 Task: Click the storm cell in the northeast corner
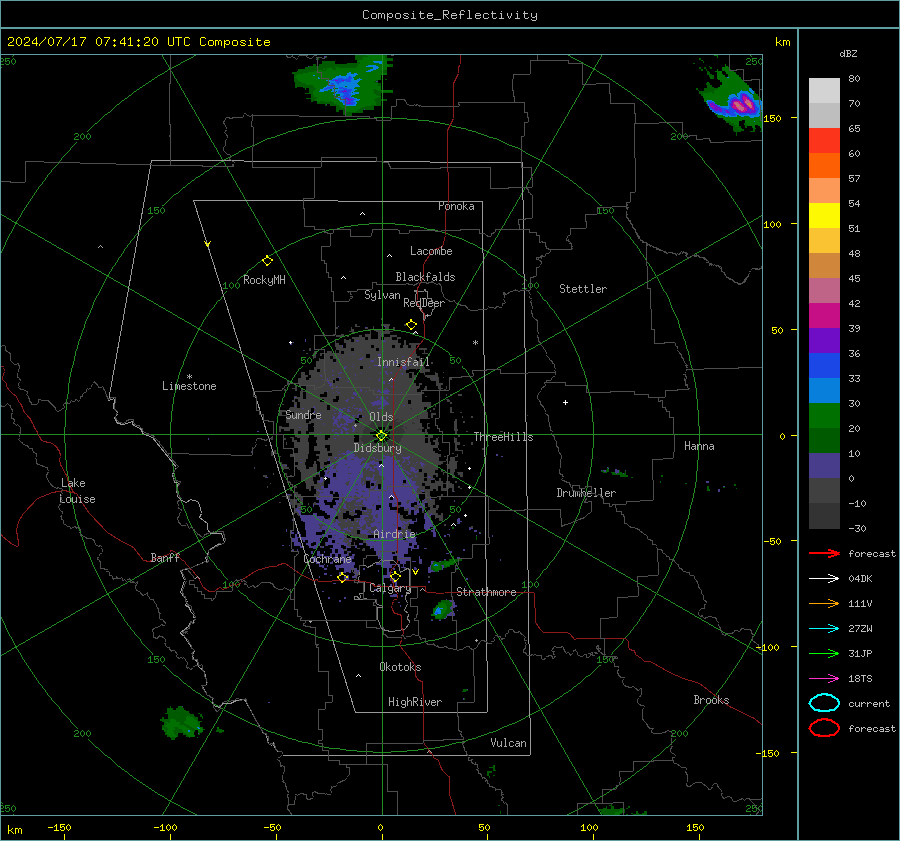(732, 100)
